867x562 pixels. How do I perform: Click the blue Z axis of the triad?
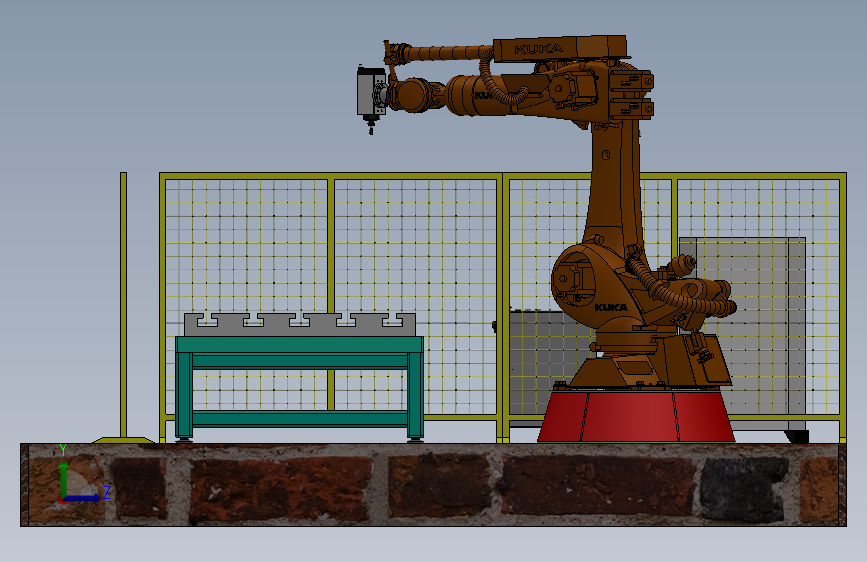coord(82,498)
